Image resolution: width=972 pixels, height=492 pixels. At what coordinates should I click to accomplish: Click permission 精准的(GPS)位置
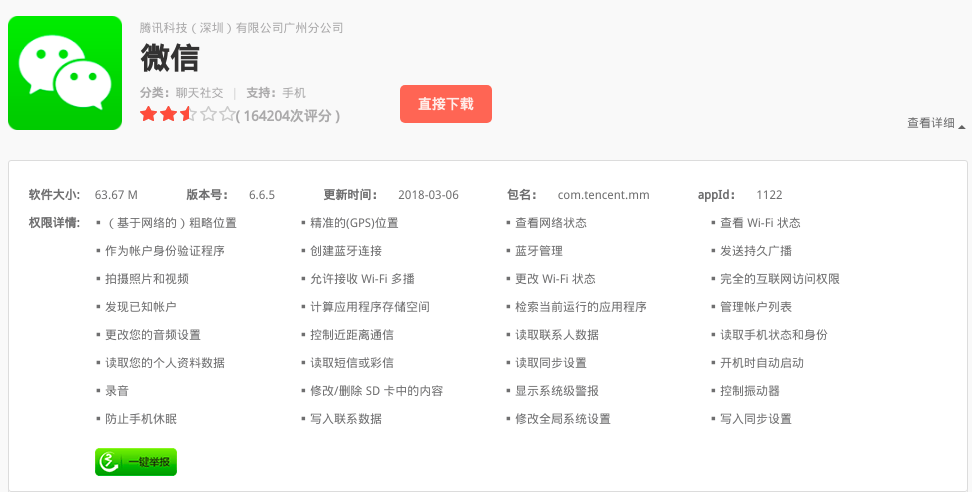pos(354,223)
